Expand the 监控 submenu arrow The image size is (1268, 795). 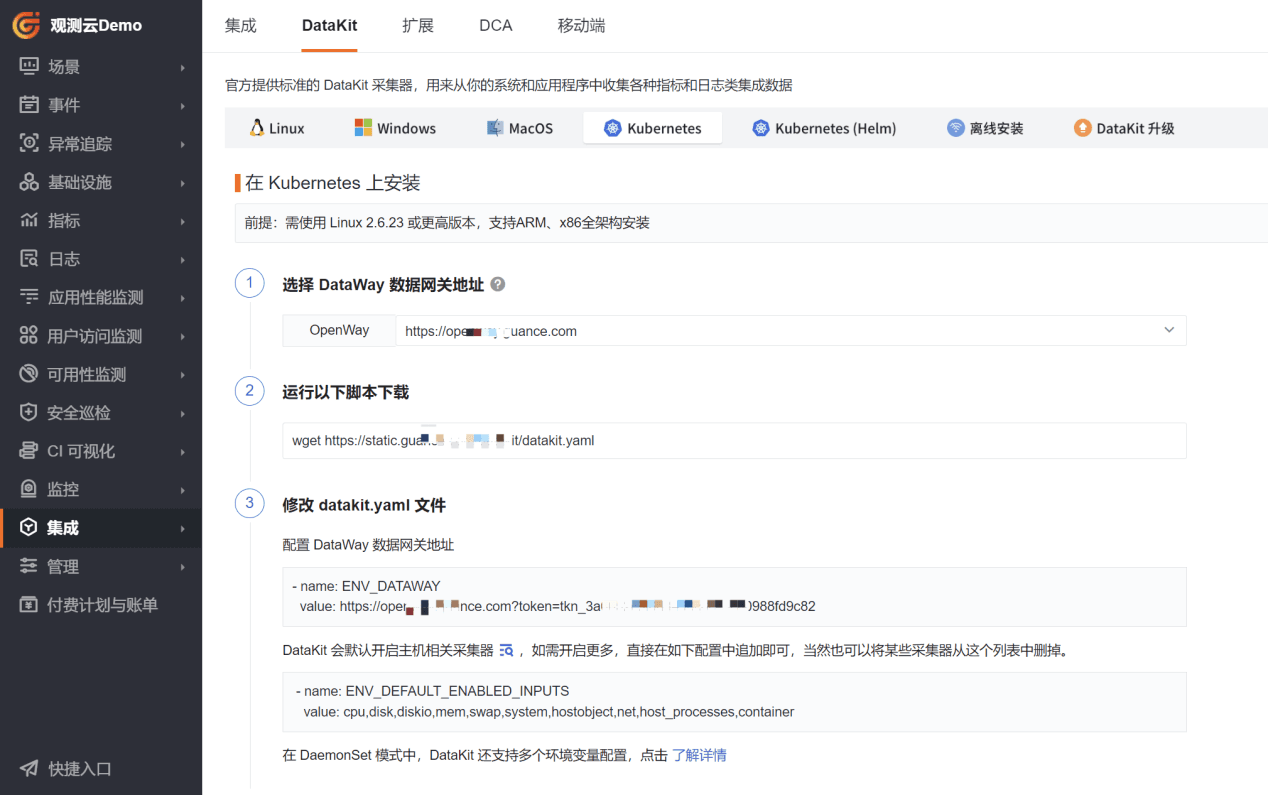(x=183, y=490)
